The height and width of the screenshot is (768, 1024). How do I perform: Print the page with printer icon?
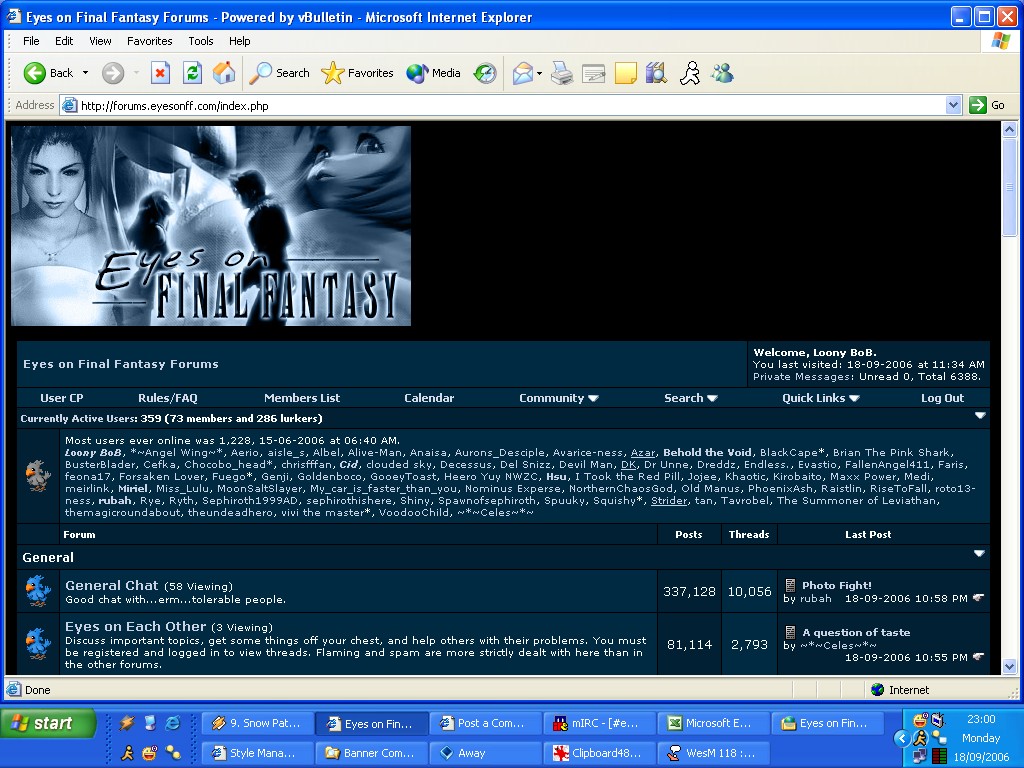562,73
